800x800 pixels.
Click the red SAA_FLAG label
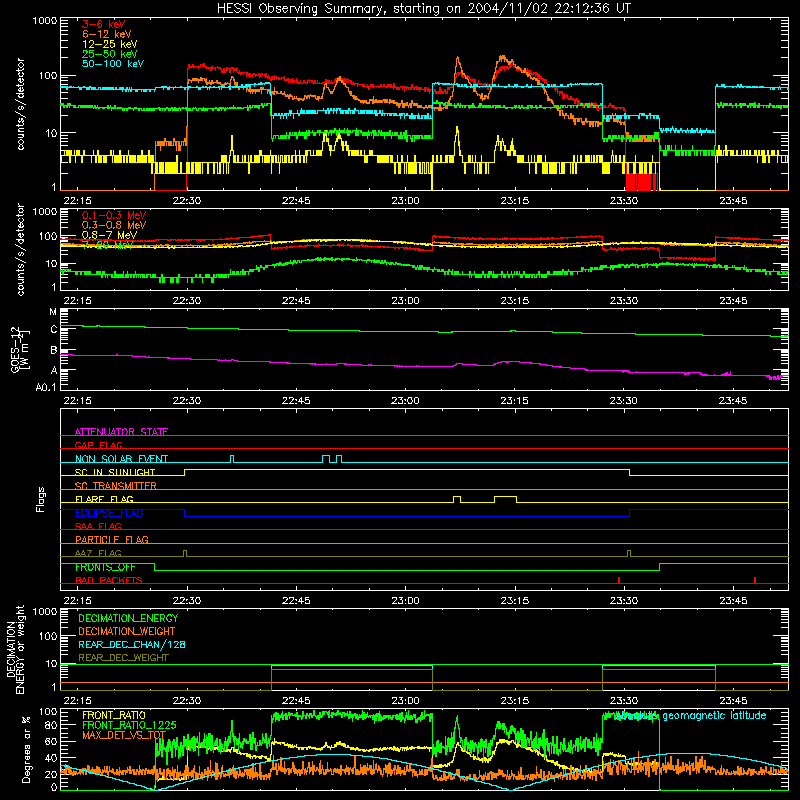coord(98,526)
